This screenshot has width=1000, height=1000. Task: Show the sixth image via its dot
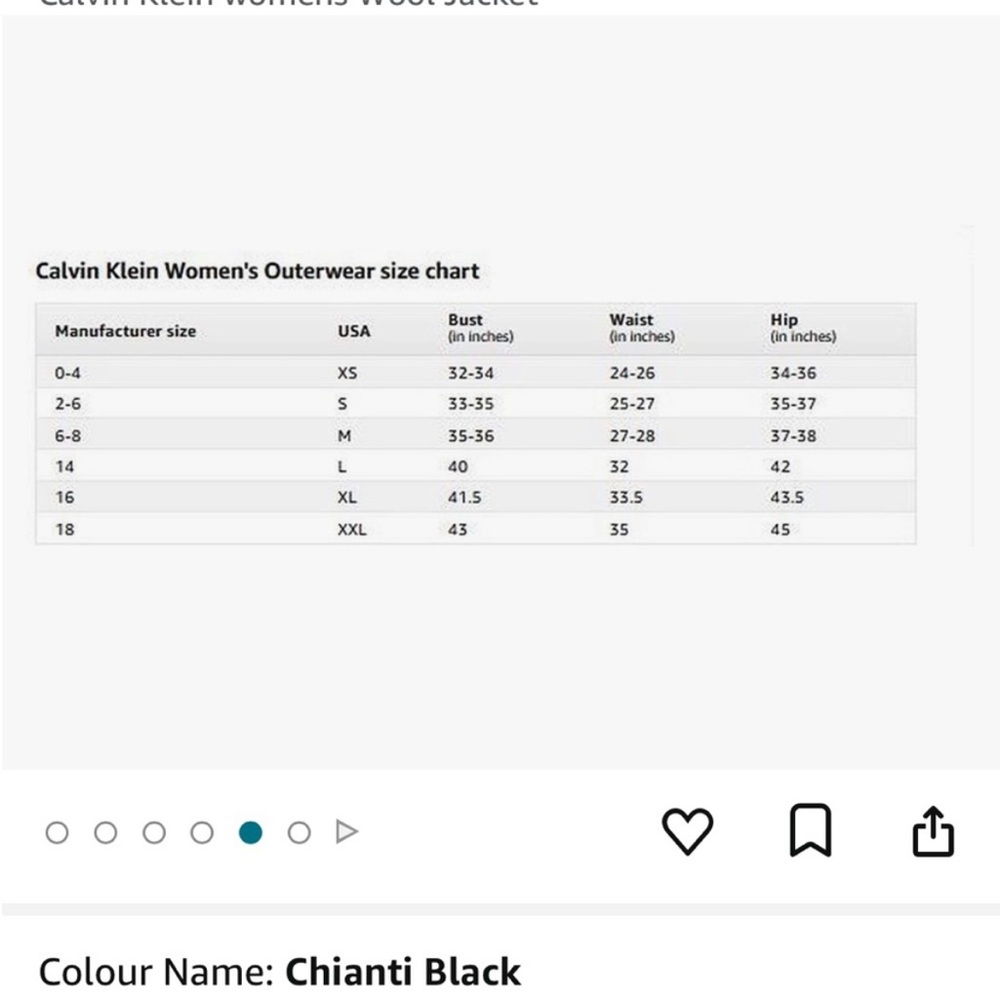[x=299, y=833]
